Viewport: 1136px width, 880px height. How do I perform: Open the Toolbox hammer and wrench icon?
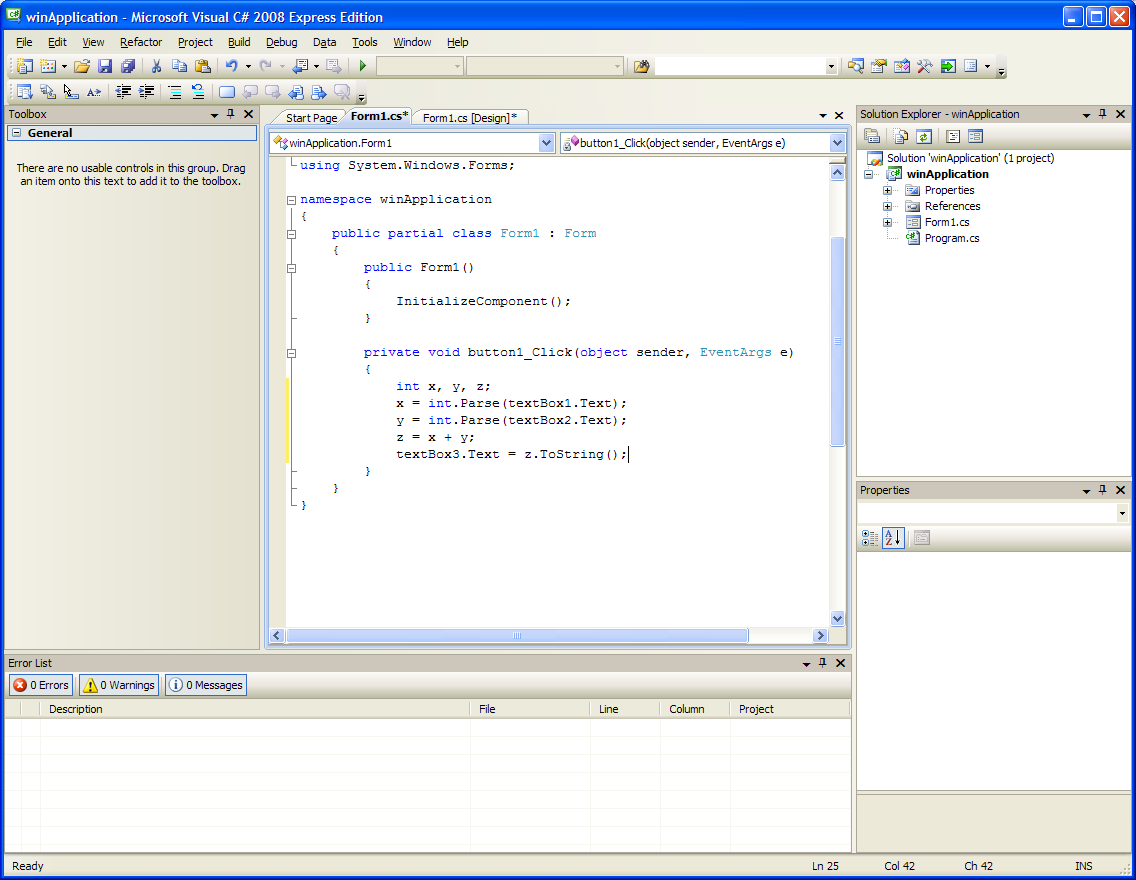tap(924, 67)
